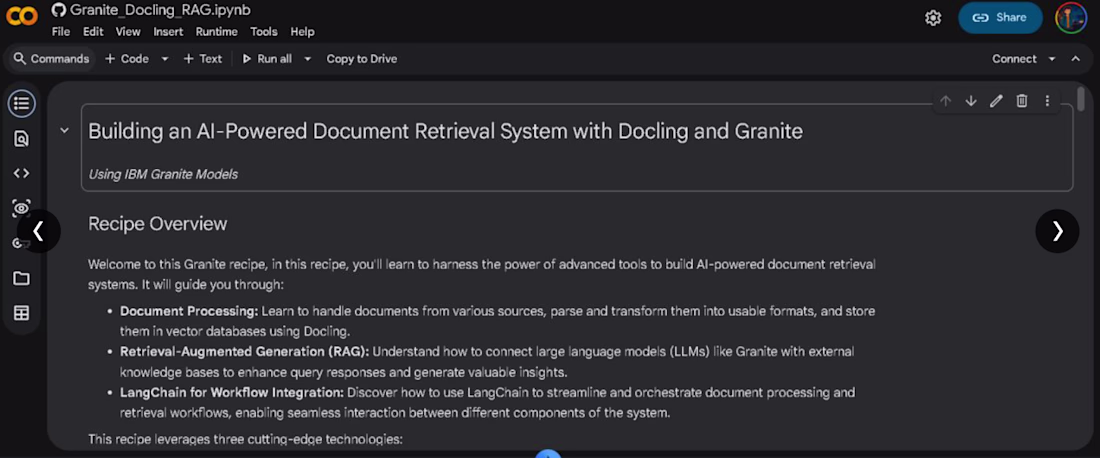1100x458 pixels.
Task: Open more cell actions kebab menu
Action: (x=1047, y=101)
